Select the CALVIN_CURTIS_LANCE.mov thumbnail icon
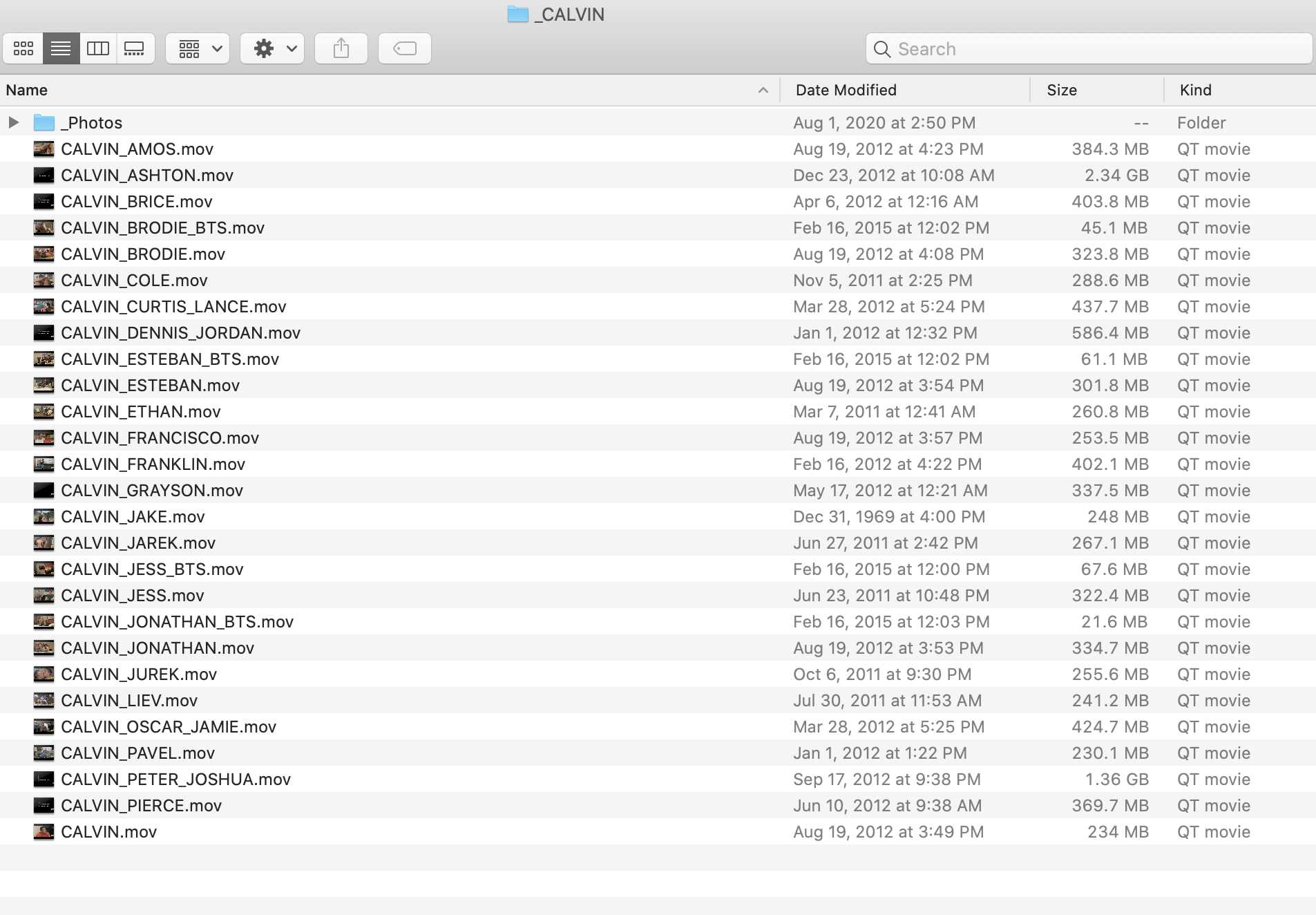This screenshot has width=1316, height=915. click(x=44, y=306)
